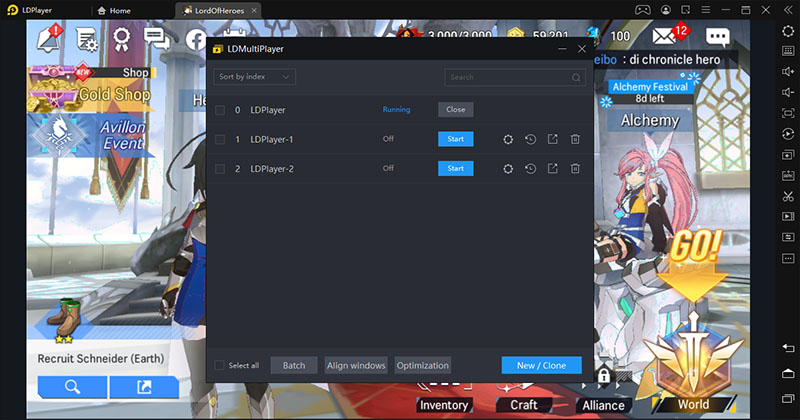The image size is (800, 420).
Task: Open gamepad settings in title bar
Action: tap(642, 10)
